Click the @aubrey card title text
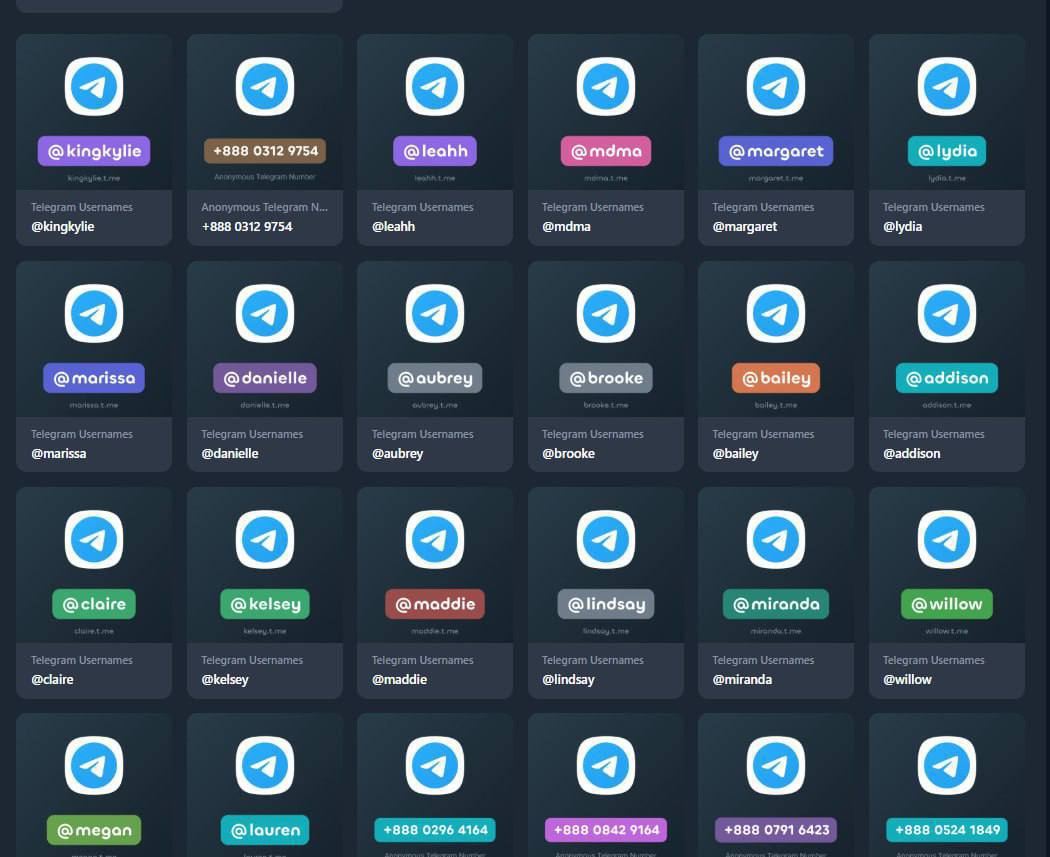This screenshot has height=857, width=1050. point(397,453)
